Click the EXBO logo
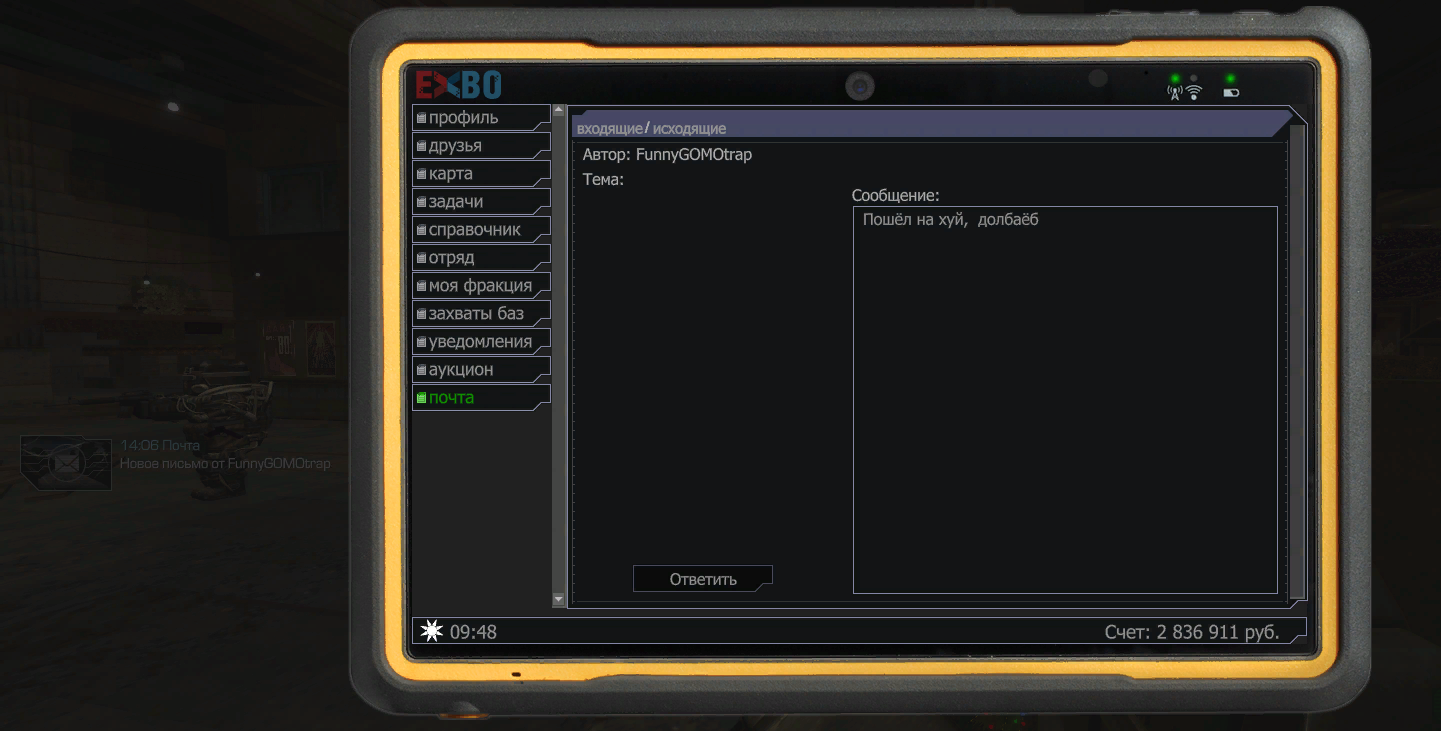 [459, 85]
